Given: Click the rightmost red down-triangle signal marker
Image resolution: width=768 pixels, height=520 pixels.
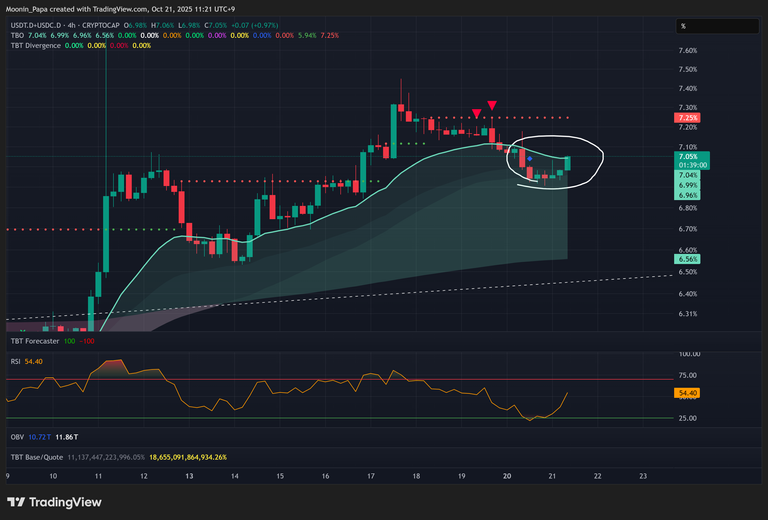Looking at the screenshot, I should (x=492, y=105).
